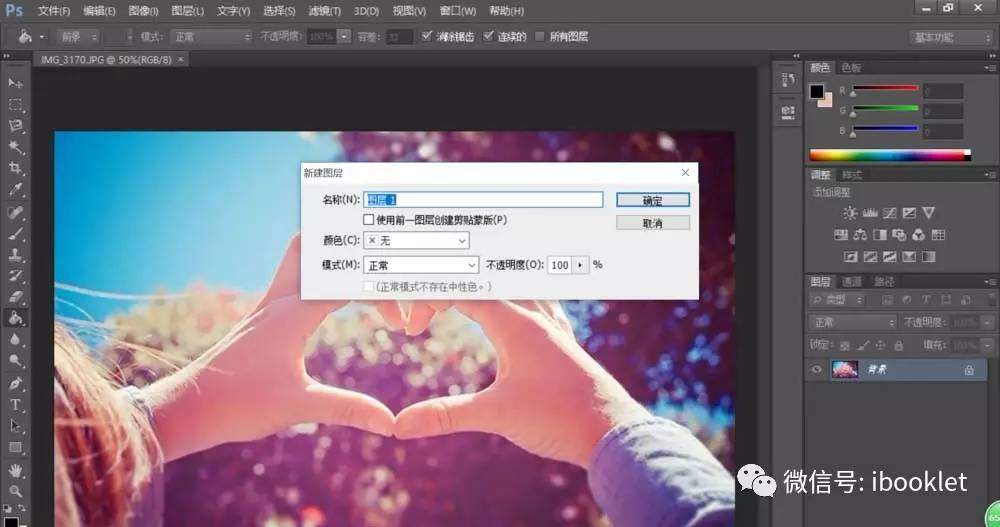Screen dimensions: 1000x527
Task: Open Mode dropdown in New Layer dialog
Action: pyautogui.click(x=421, y=265)
